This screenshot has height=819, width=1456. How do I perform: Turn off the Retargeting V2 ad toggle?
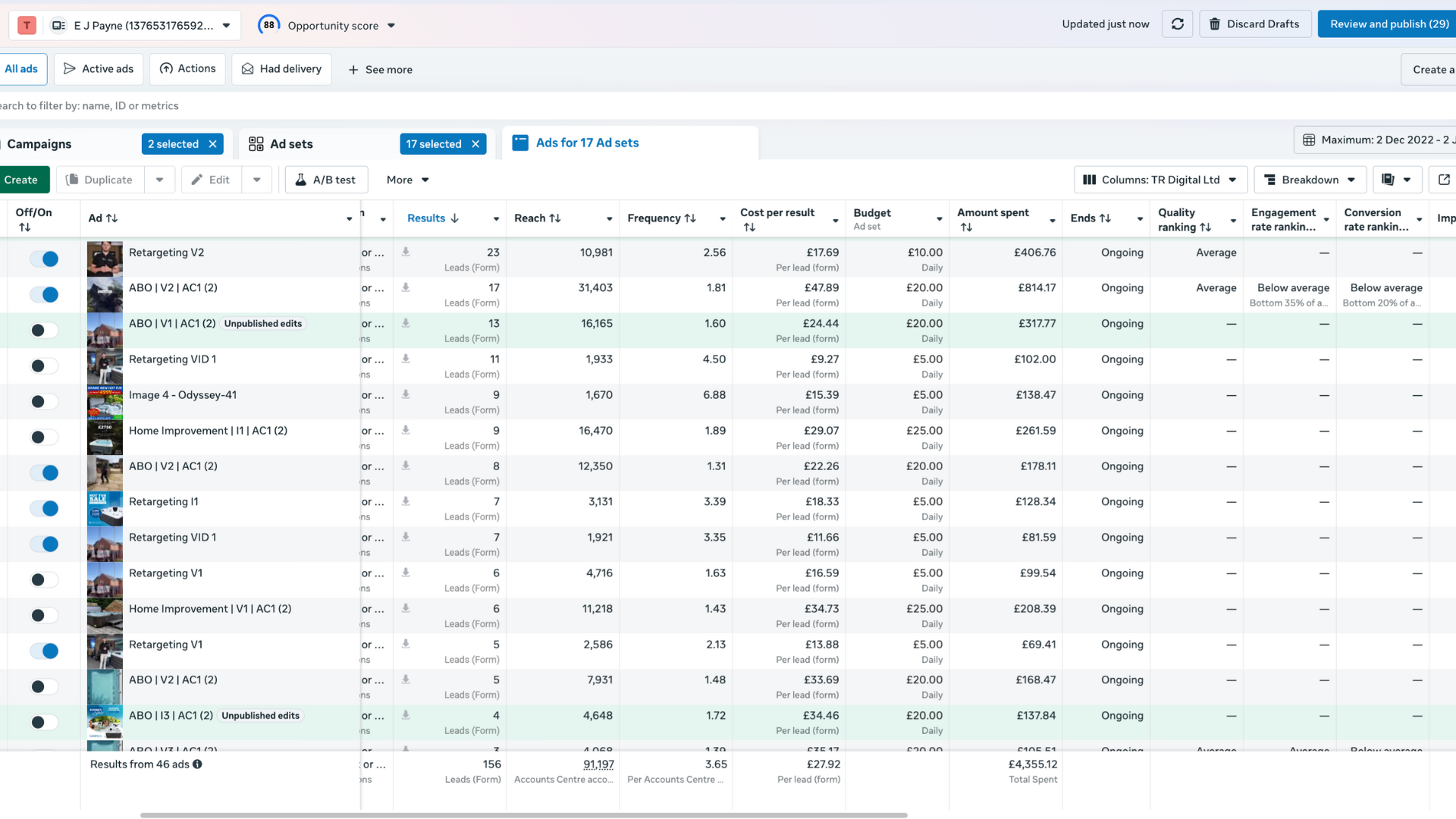[44, 259]
